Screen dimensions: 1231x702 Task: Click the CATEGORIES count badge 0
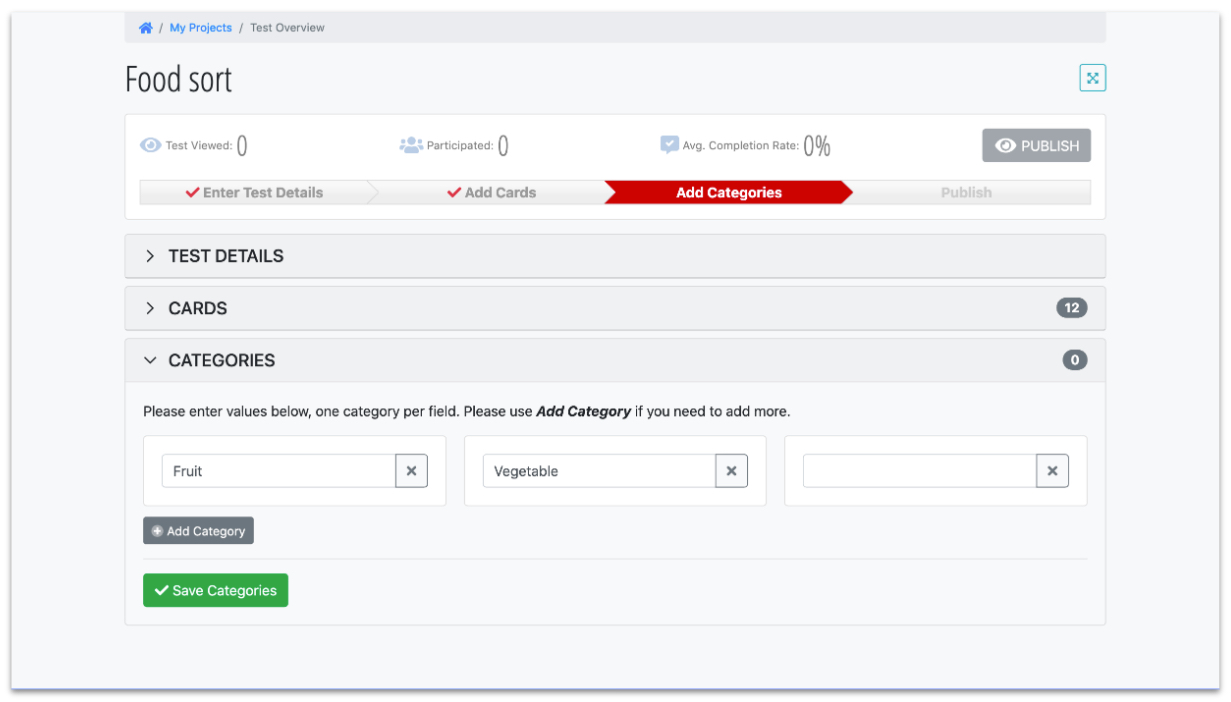click(1075, 360)
